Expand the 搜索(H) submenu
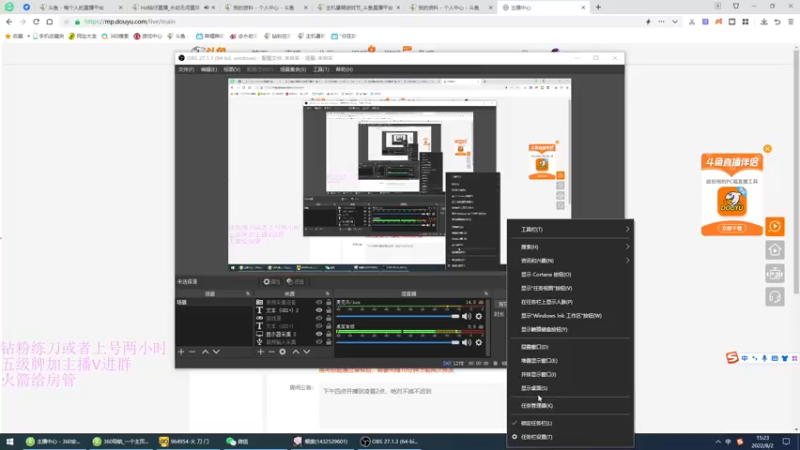 click(571, 247)
